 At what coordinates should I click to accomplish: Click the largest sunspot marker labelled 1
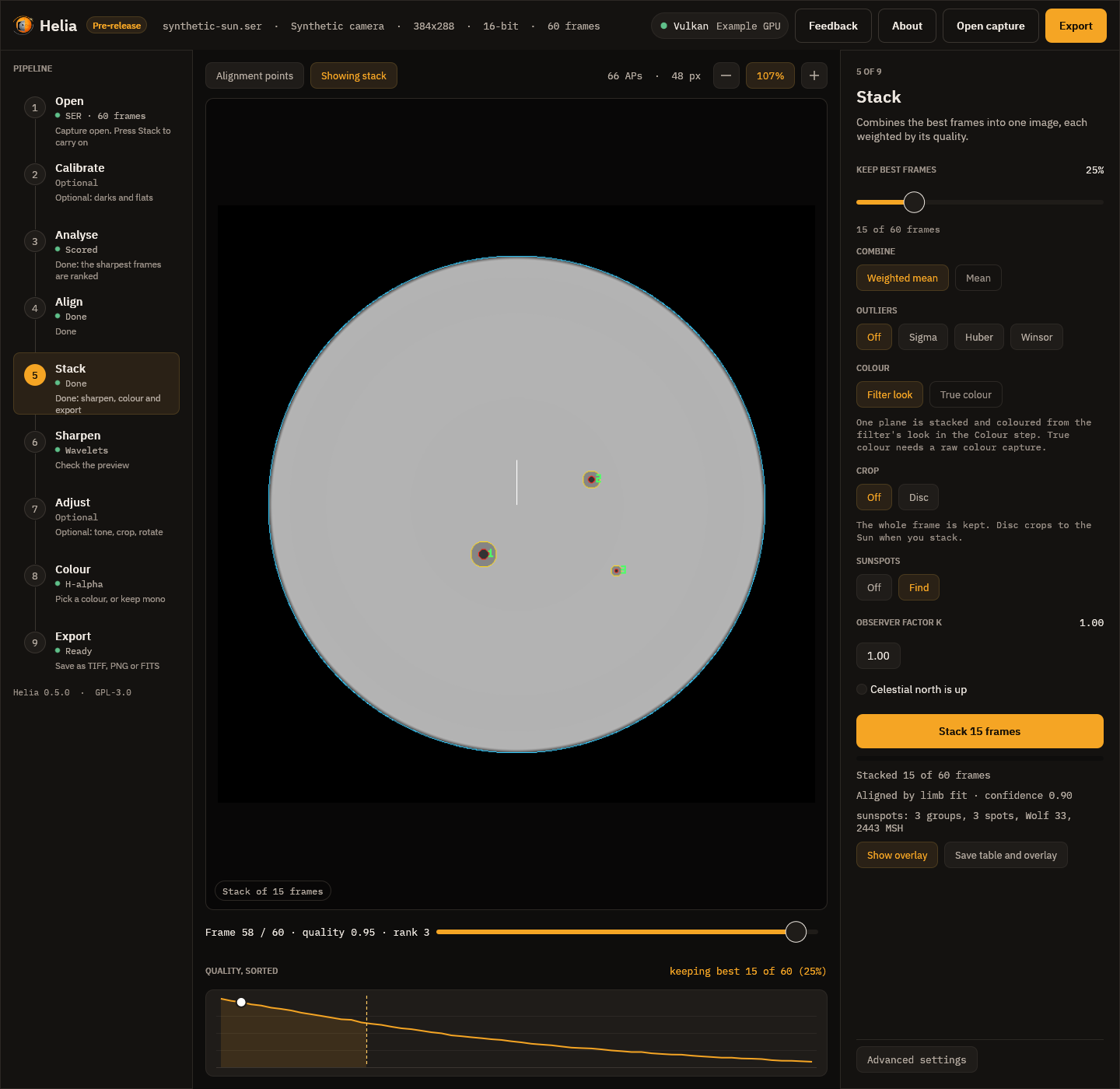coord(483,554)
